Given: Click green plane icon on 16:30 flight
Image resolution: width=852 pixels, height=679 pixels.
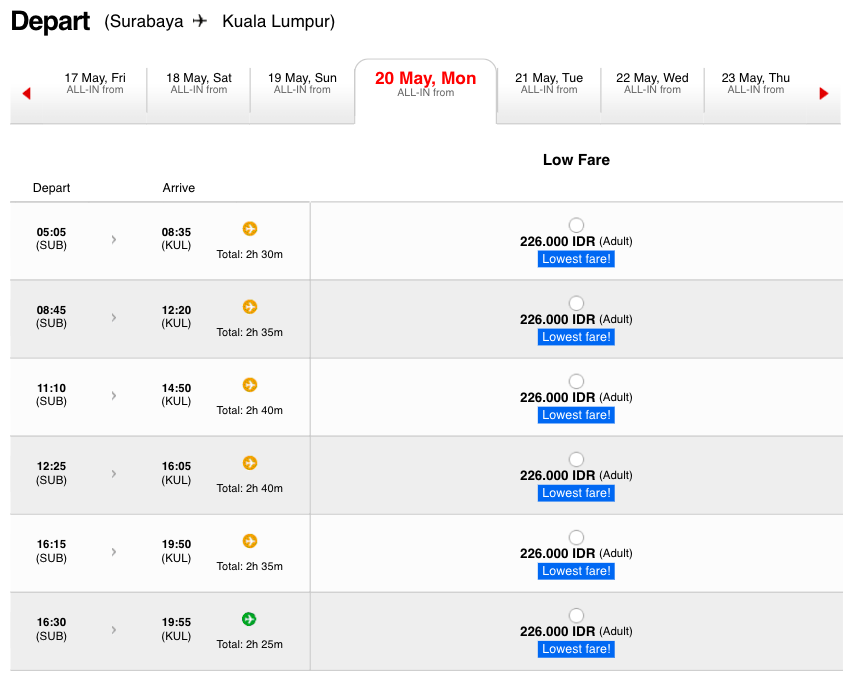Looking at the screenshot, I should click(x=250, y=619).
